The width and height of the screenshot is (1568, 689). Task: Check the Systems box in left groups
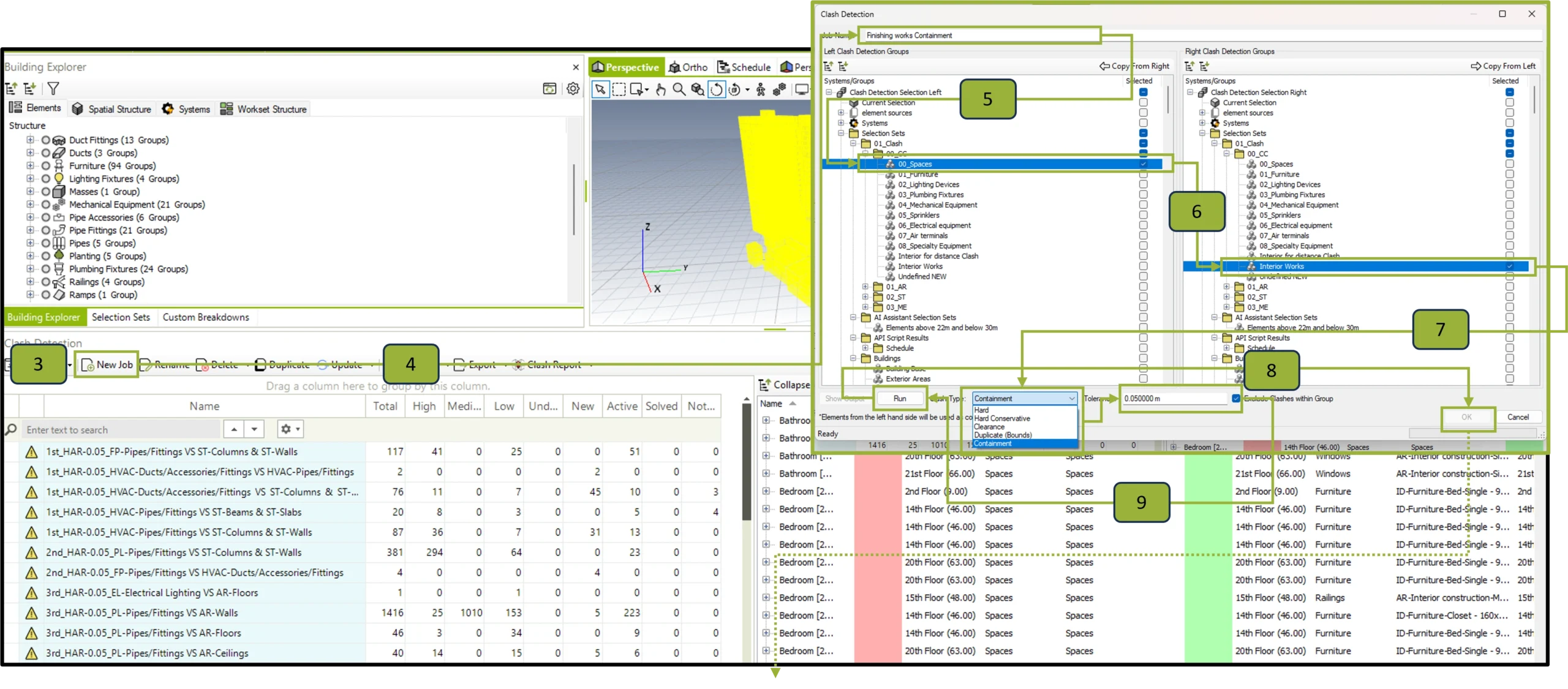(x=1144, y=123)
